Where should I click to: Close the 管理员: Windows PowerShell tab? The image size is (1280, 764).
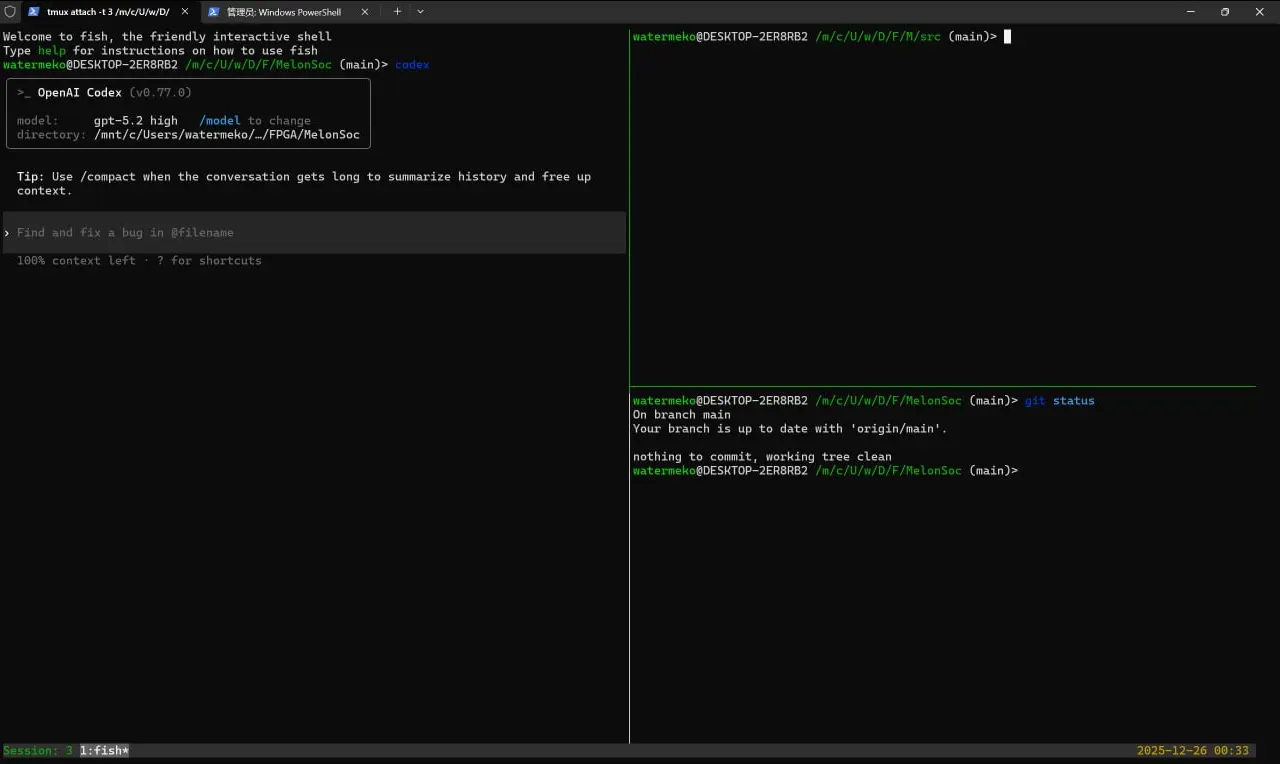click(x=365, y=12)
